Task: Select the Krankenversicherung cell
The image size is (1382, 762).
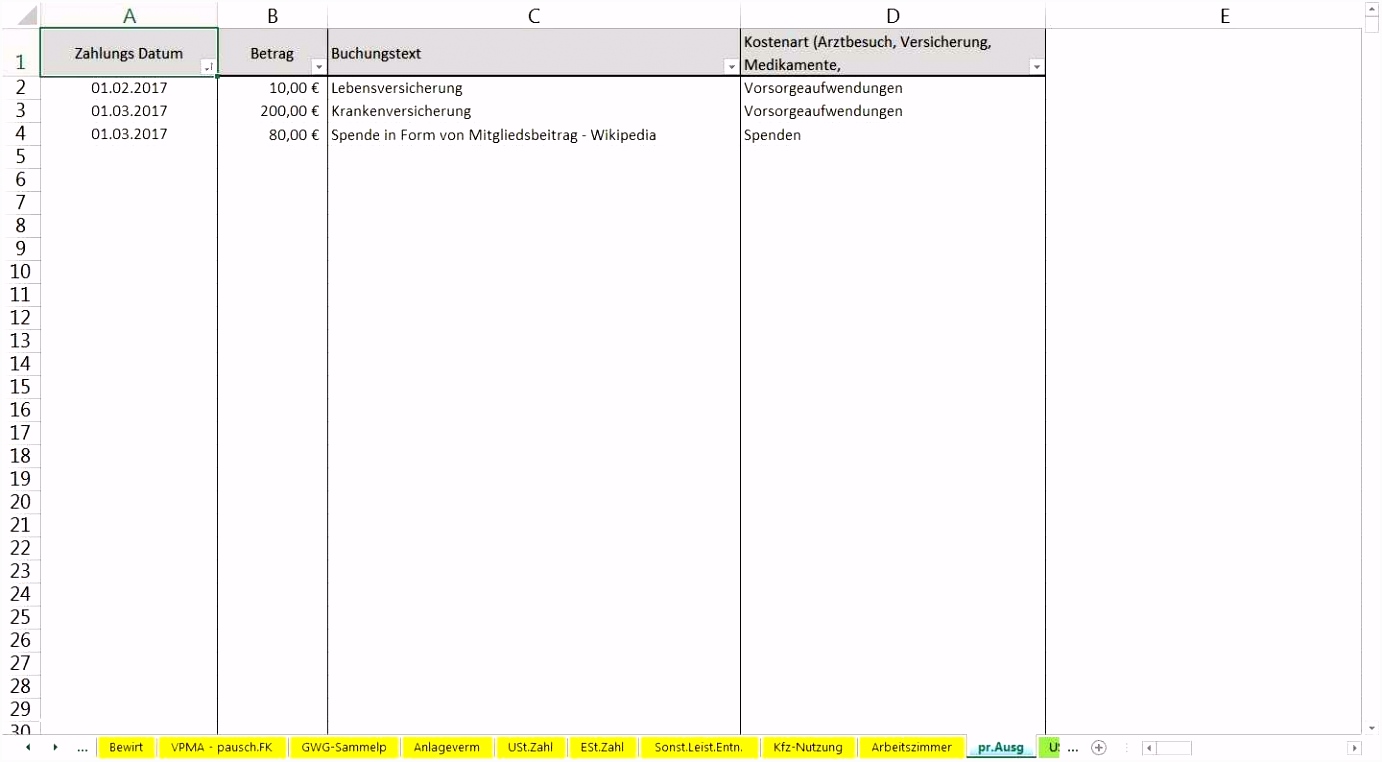Action: [x=534, y=111]
